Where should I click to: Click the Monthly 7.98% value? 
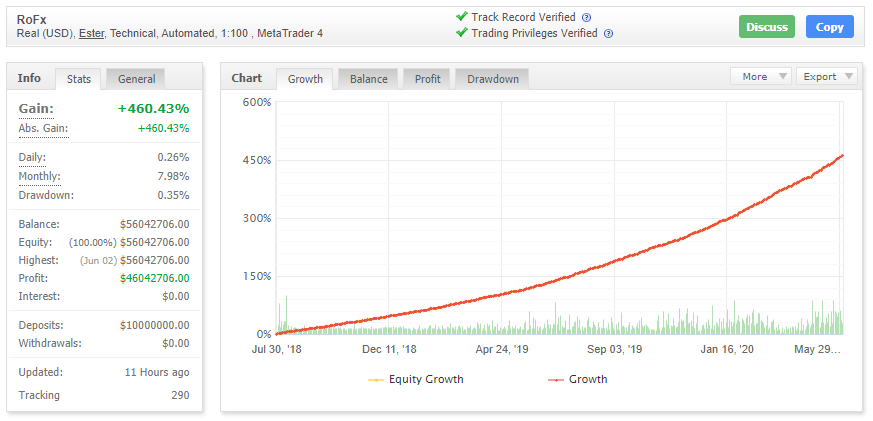[173, 177]
